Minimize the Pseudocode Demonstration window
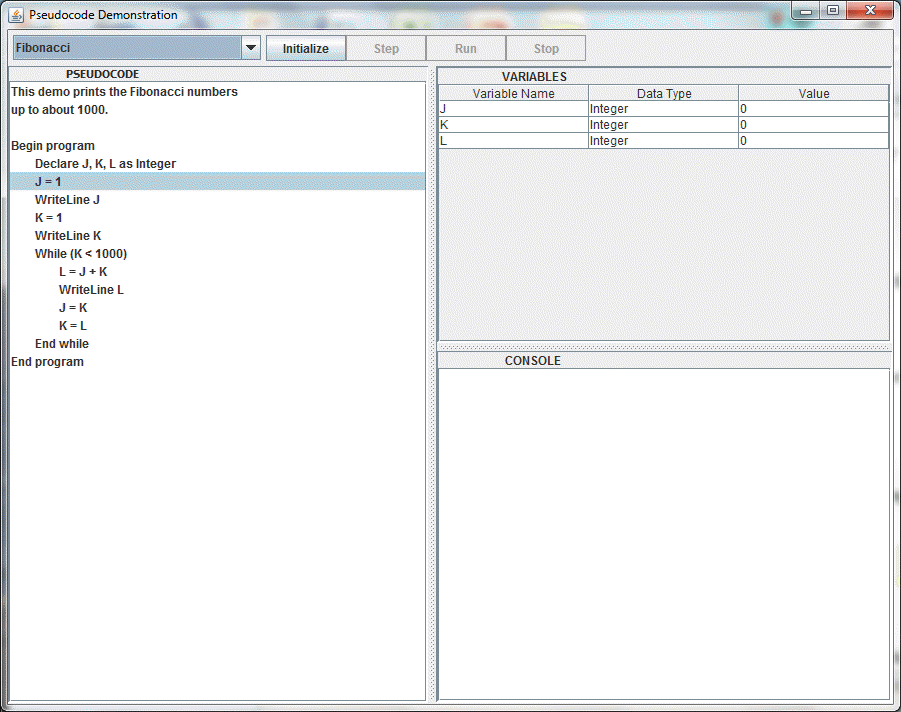This screenshot has height=712, width=901. click(806, 11)
